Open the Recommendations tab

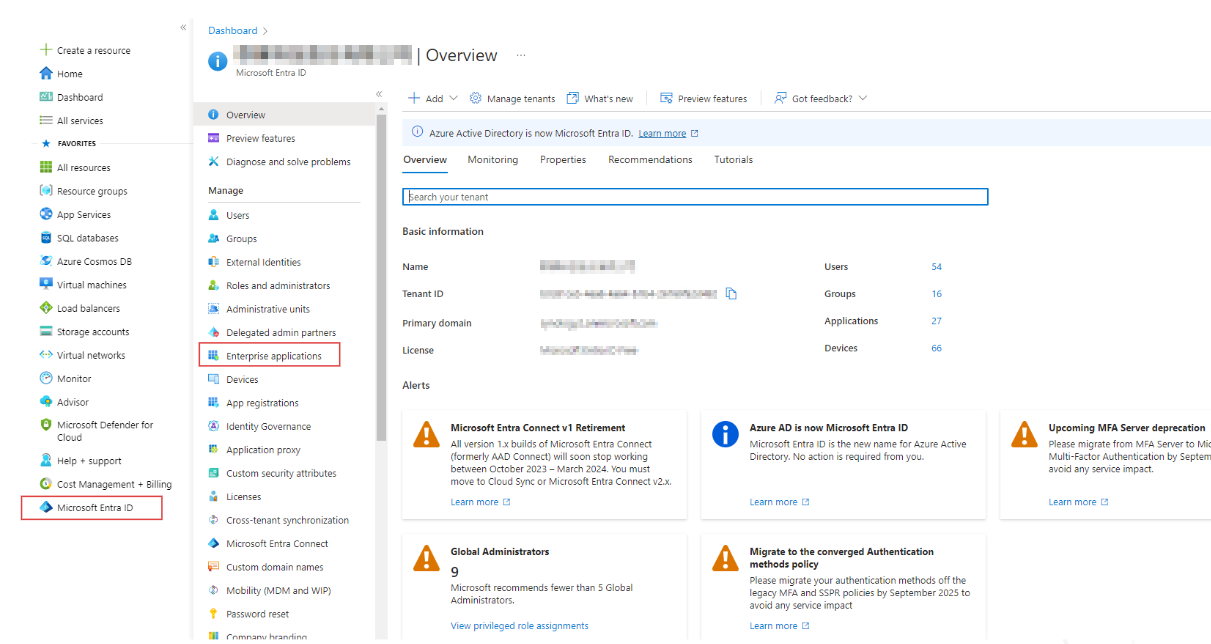tap(650, 160)
